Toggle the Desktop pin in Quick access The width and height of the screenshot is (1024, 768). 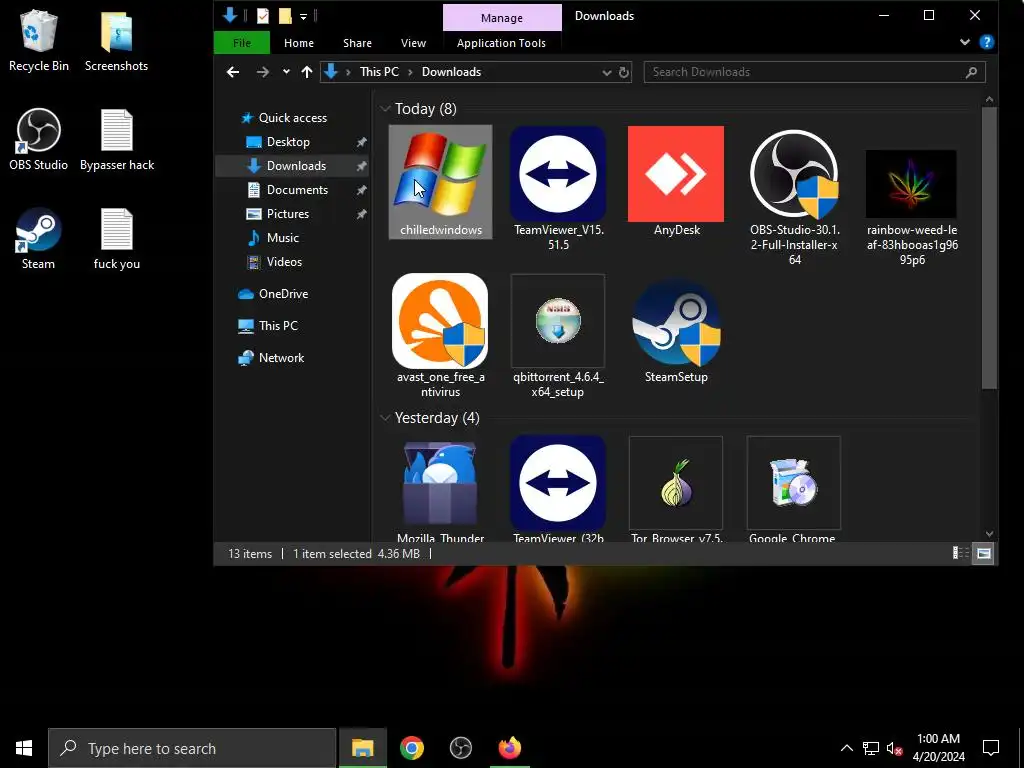tap(361, 142)
